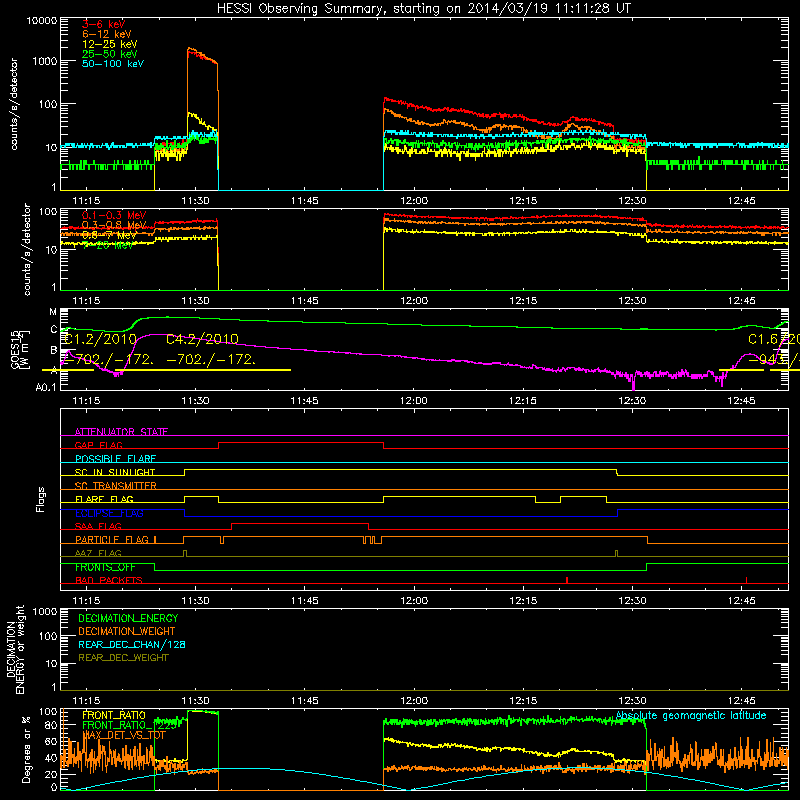
Task: Click the '10000' tick on the top plot
Action: pyautogui.click(x=42, y=20)
